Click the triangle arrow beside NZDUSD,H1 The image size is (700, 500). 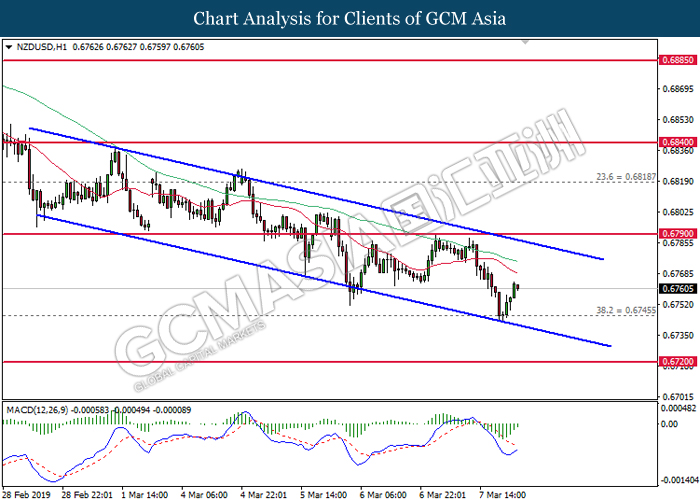coord(9,46)
